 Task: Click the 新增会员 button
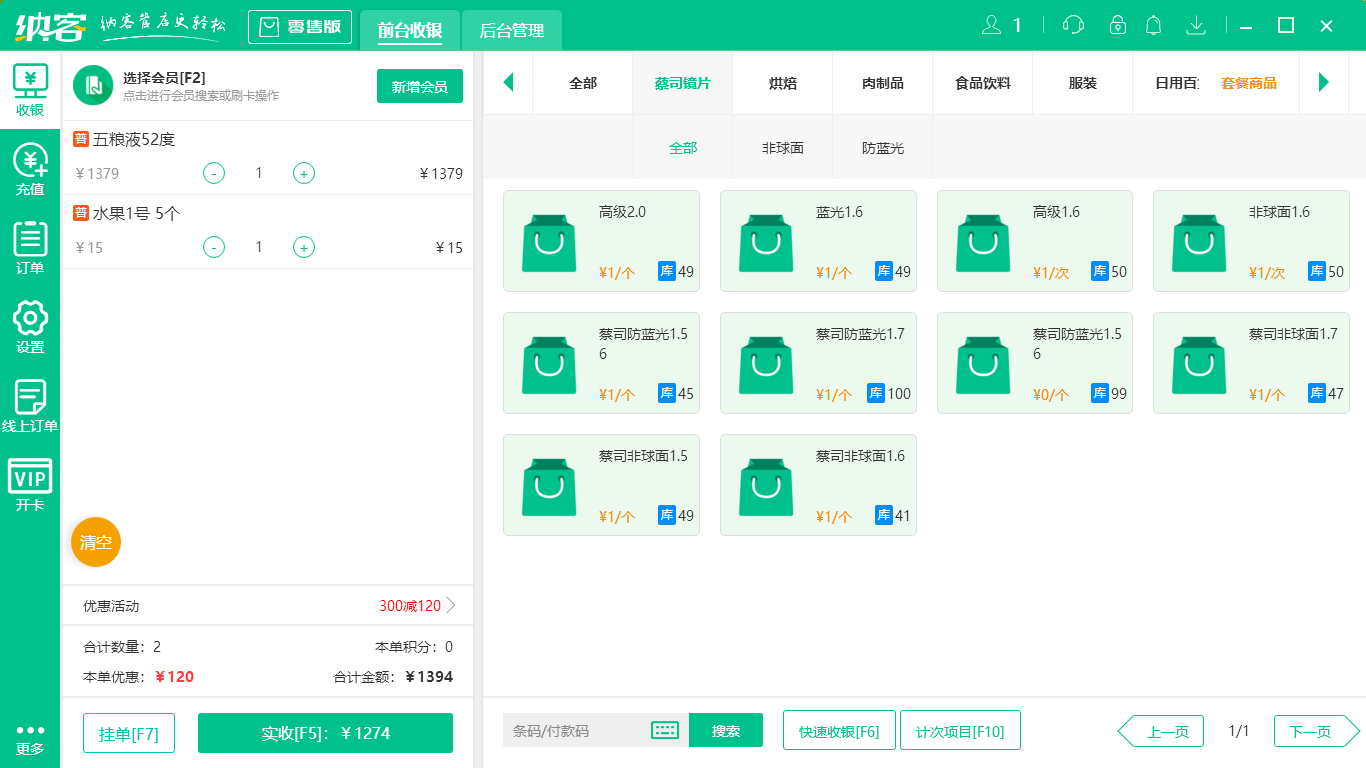tap(419, 87)
